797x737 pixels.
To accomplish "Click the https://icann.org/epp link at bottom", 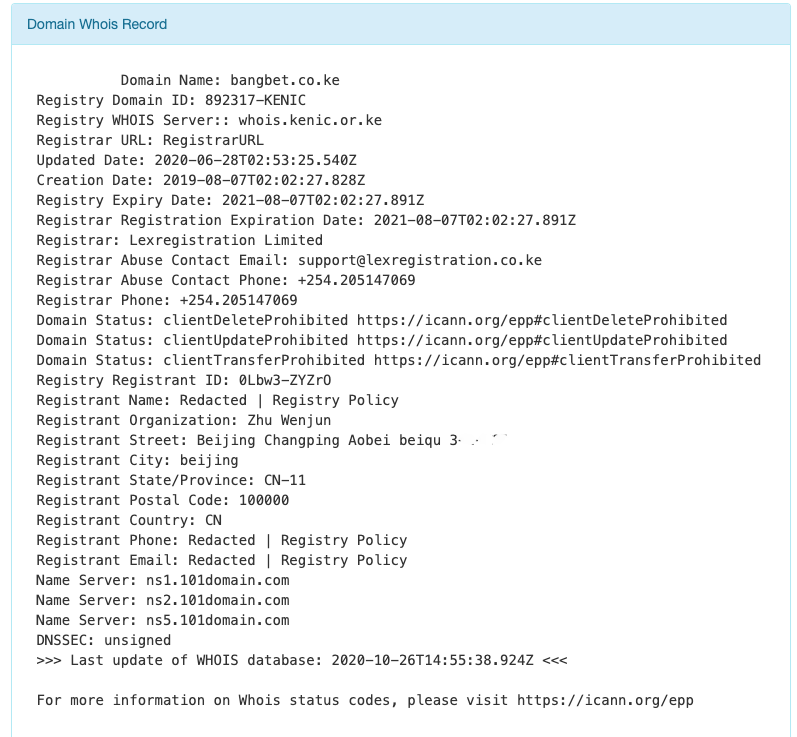I will 605,700.
